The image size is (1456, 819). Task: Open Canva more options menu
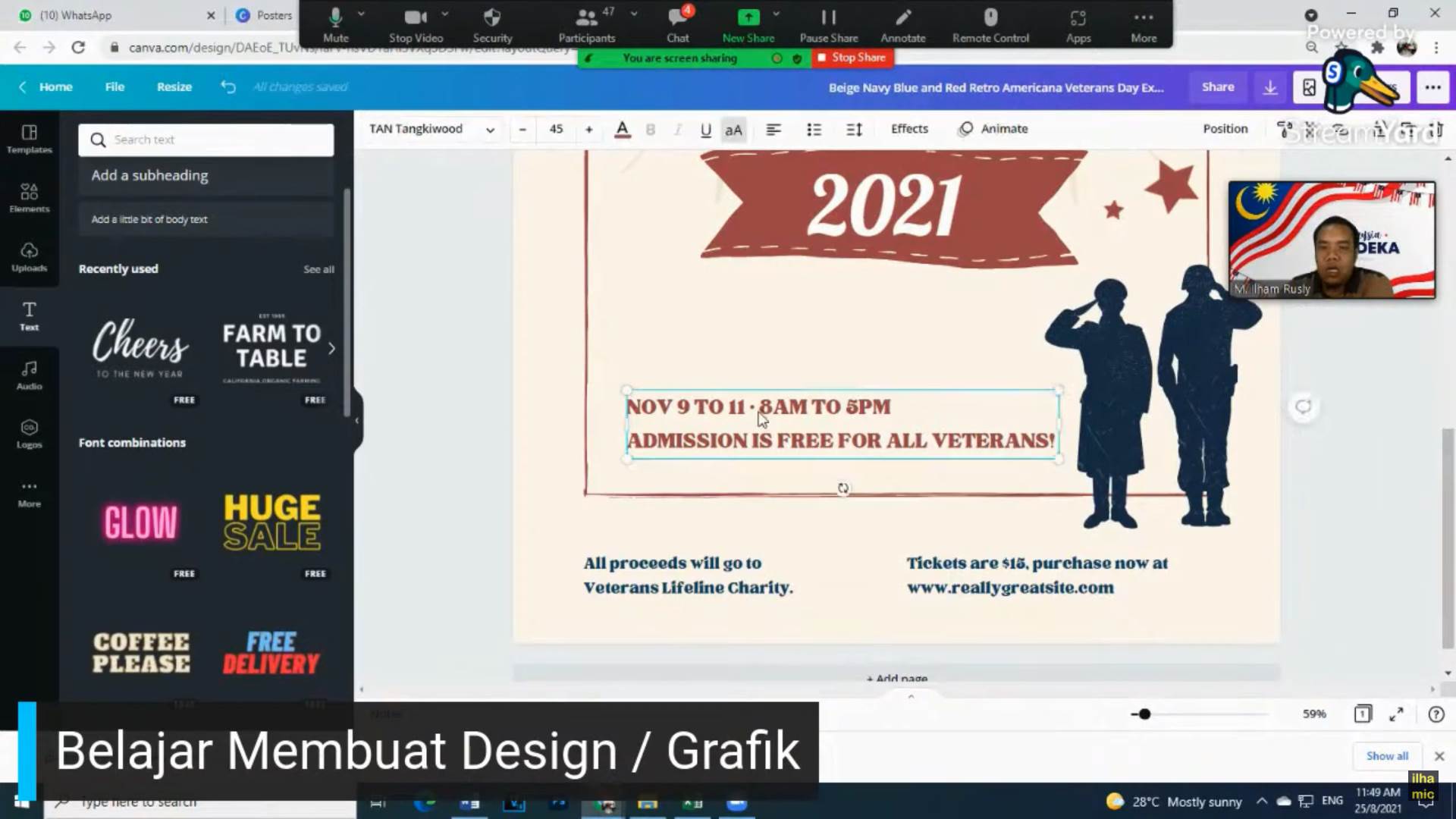pos(1432,88)
